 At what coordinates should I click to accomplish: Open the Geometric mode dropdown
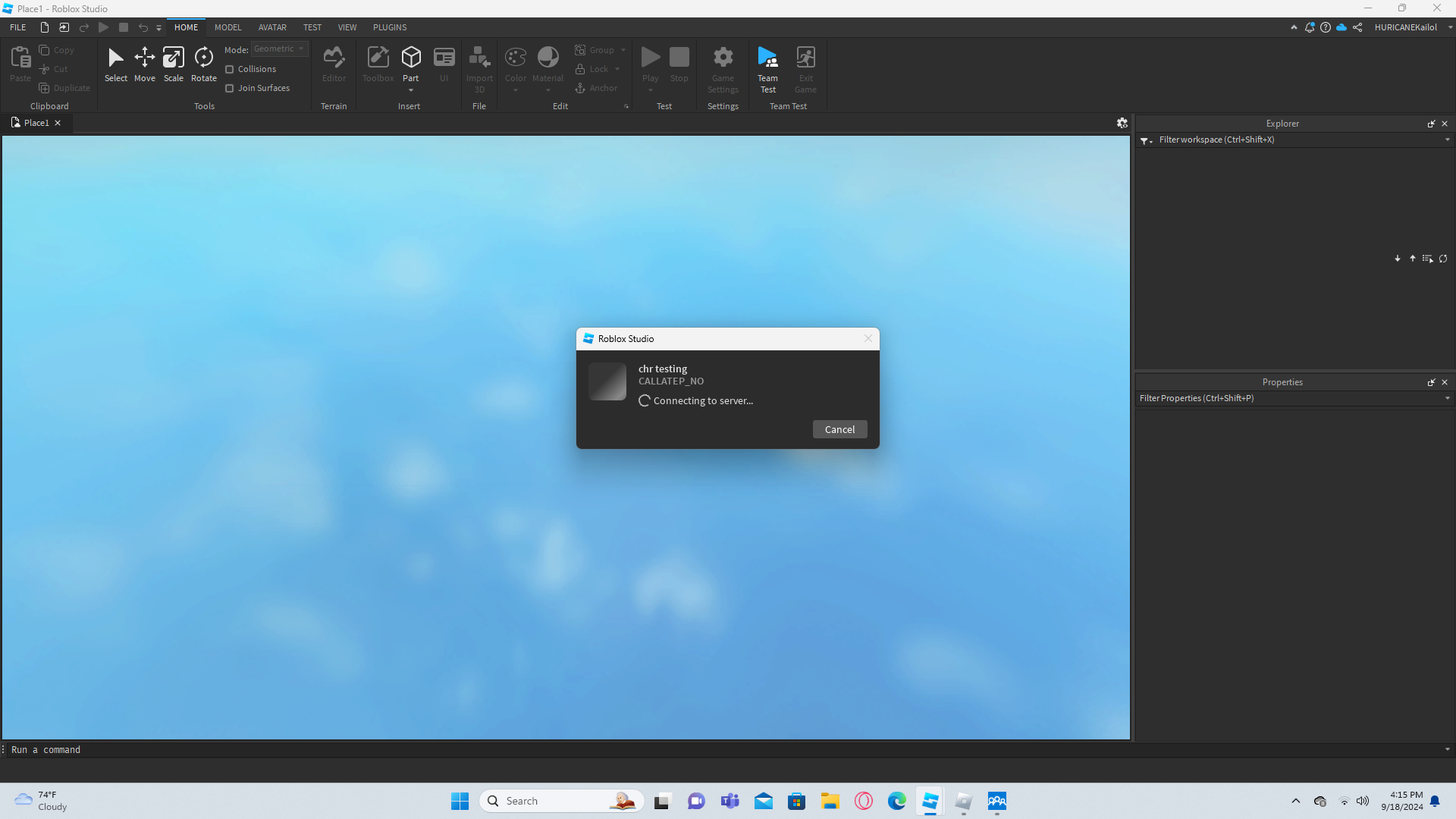pyautogui.click(x=279, y=49)
